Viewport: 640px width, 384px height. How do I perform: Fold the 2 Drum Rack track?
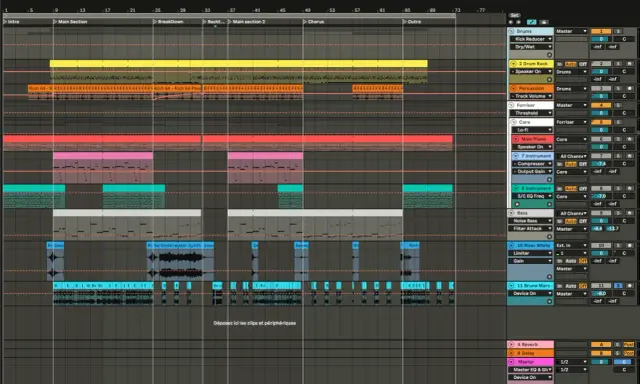[513, 64]
